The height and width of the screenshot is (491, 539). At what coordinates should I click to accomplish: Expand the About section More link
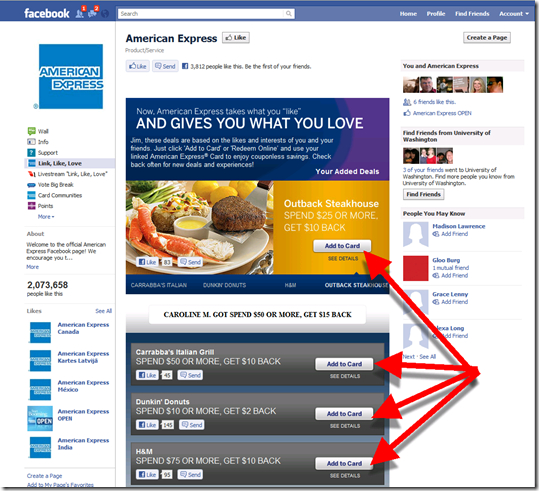point(33,267)
